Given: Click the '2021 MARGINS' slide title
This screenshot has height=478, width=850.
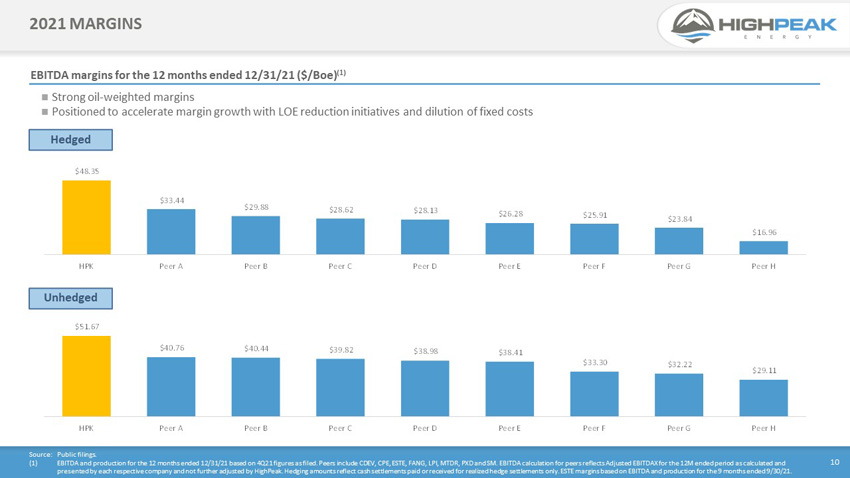Looking at the screenshot, I should tap(86, 24).
